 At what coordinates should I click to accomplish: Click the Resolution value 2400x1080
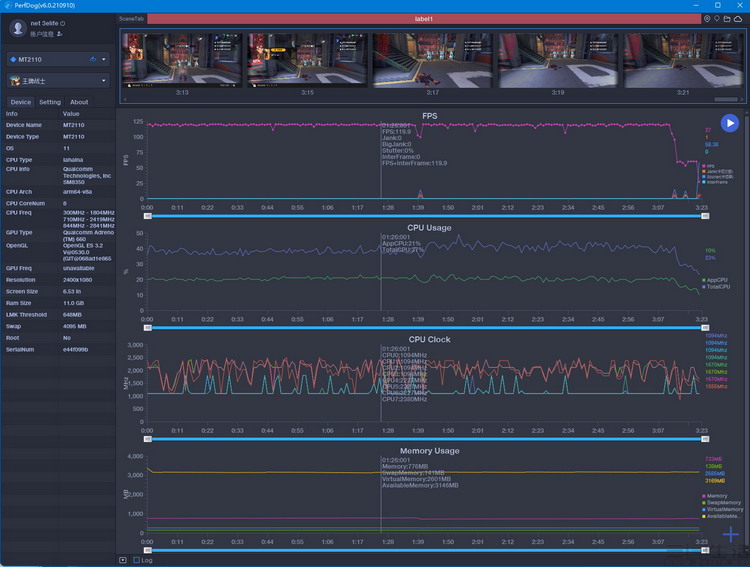coord(77,280)
